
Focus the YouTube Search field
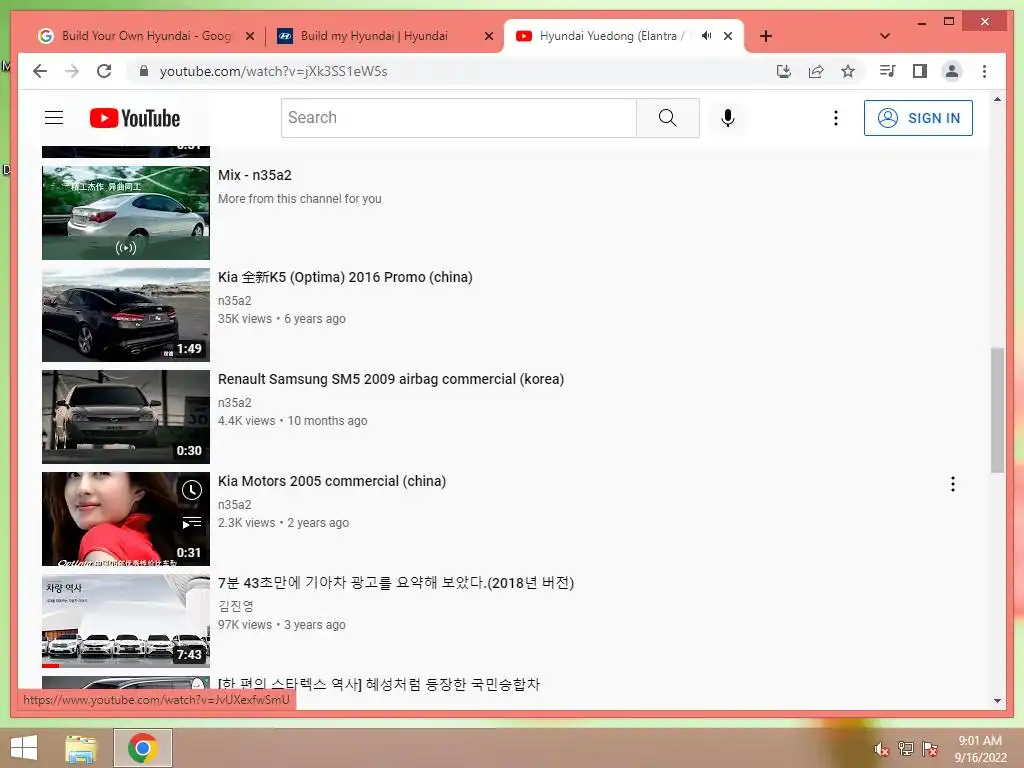tap(458, 118)
